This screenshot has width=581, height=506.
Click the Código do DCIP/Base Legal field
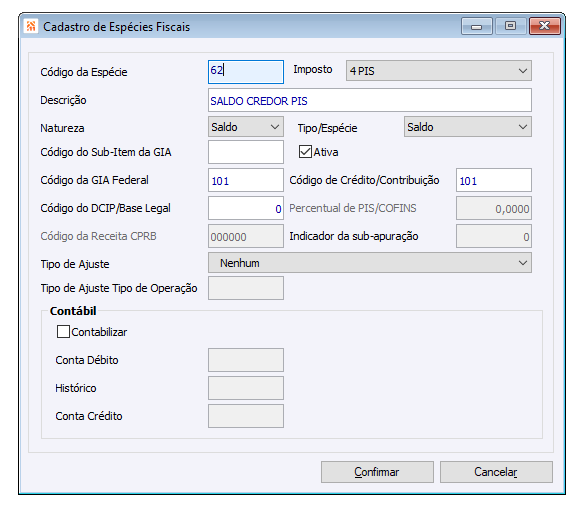pyautogui.click(x=246, y=208)
